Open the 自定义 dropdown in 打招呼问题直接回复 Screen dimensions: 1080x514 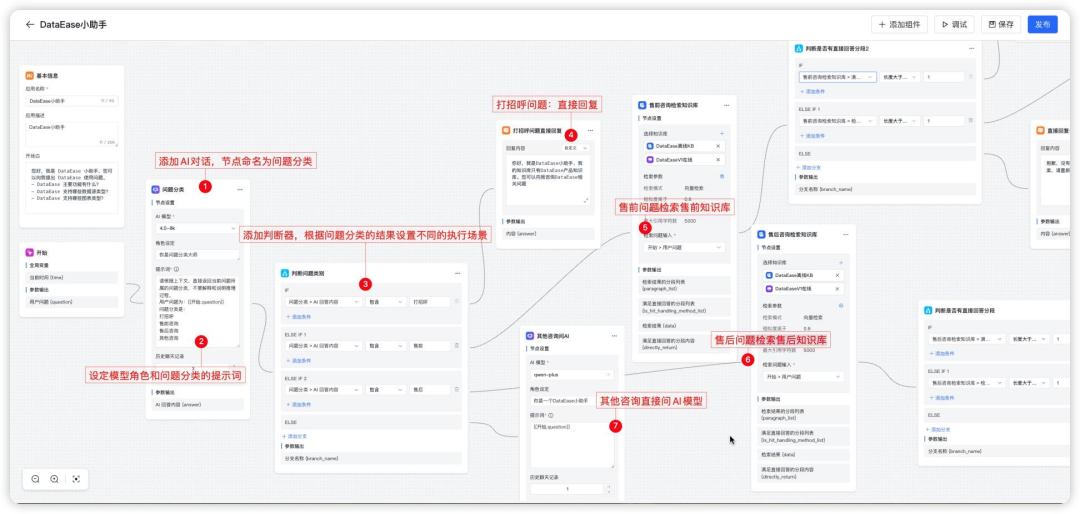[x=576, y=148]
